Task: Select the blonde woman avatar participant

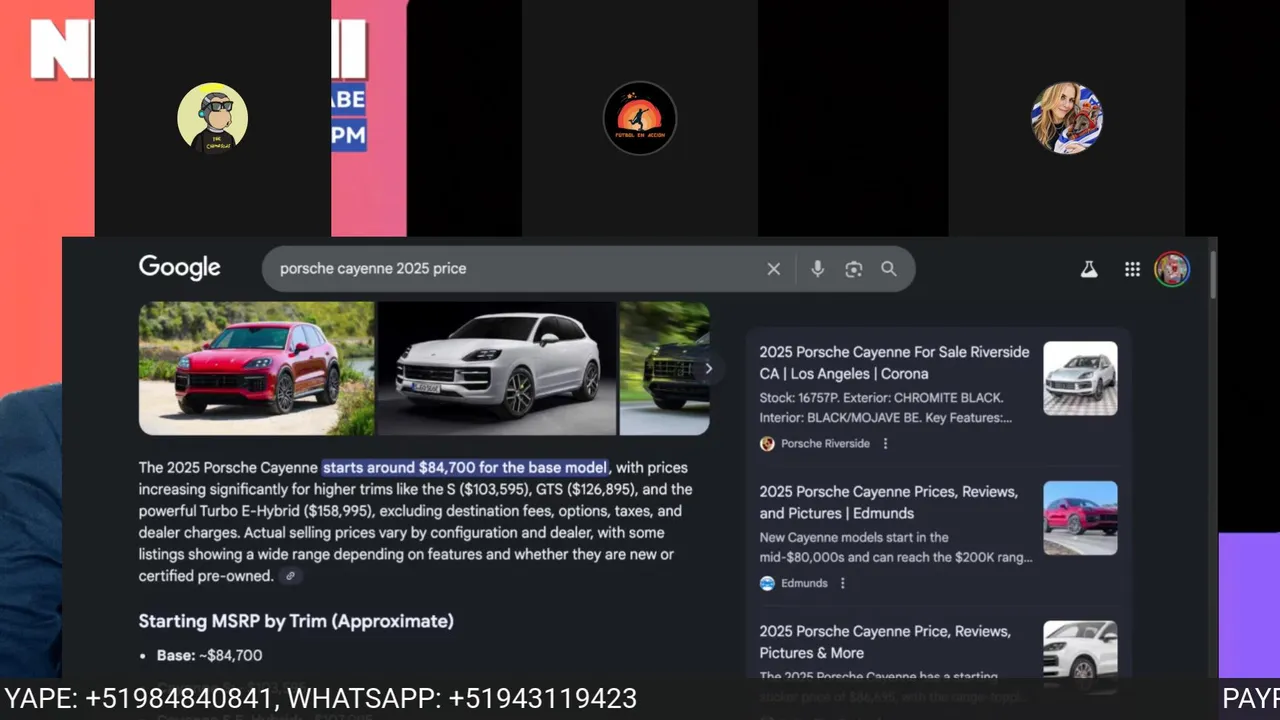Action: pyautogui.click(x=1067, y=118)
